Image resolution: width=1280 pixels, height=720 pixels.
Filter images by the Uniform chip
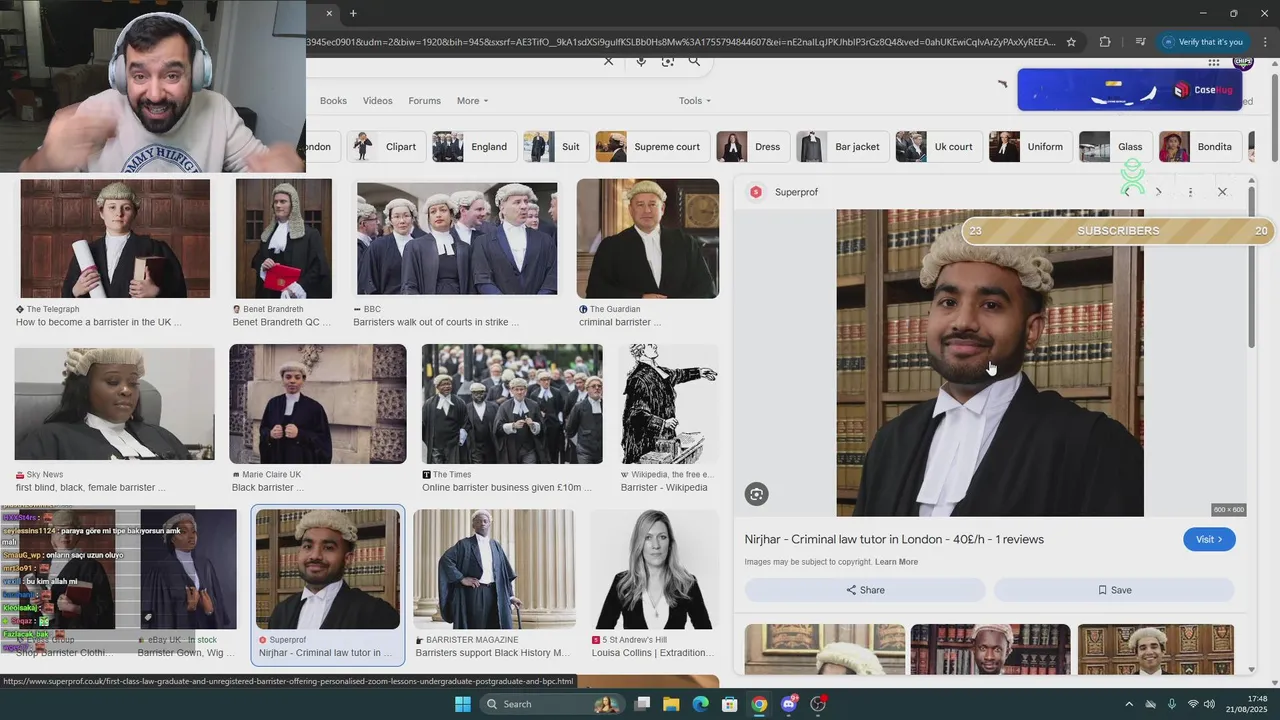pyautogui.click(x=1030, y=147)
